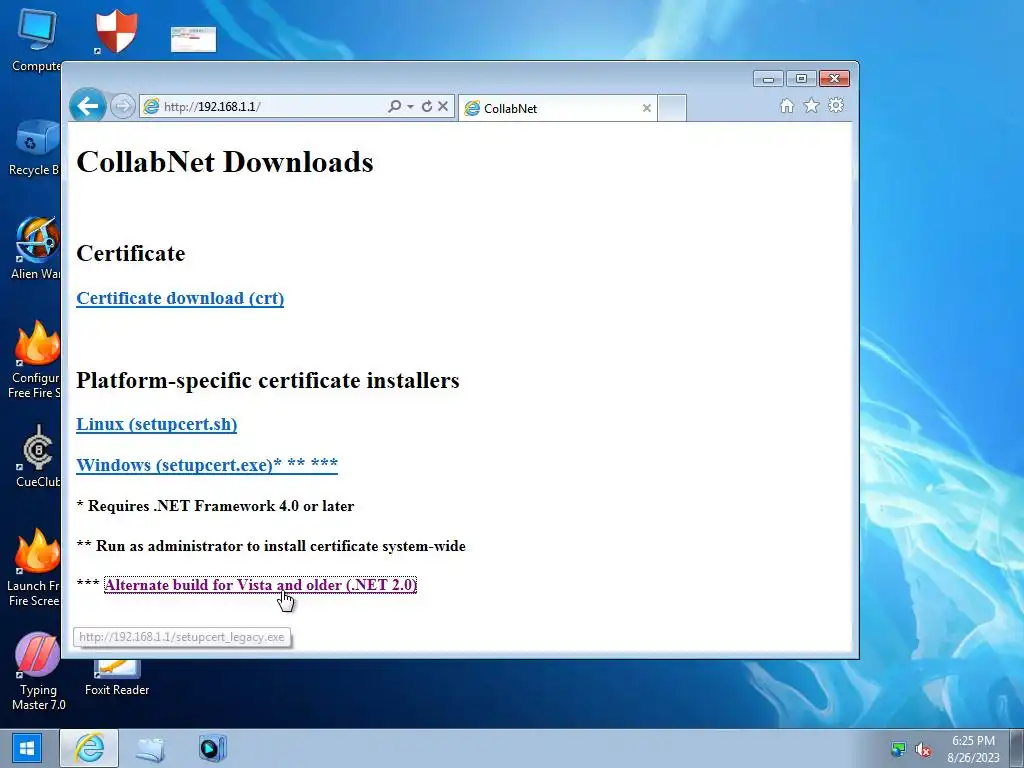
Task: Open the File Explorer taskbar icon
Action: point(151,748)
